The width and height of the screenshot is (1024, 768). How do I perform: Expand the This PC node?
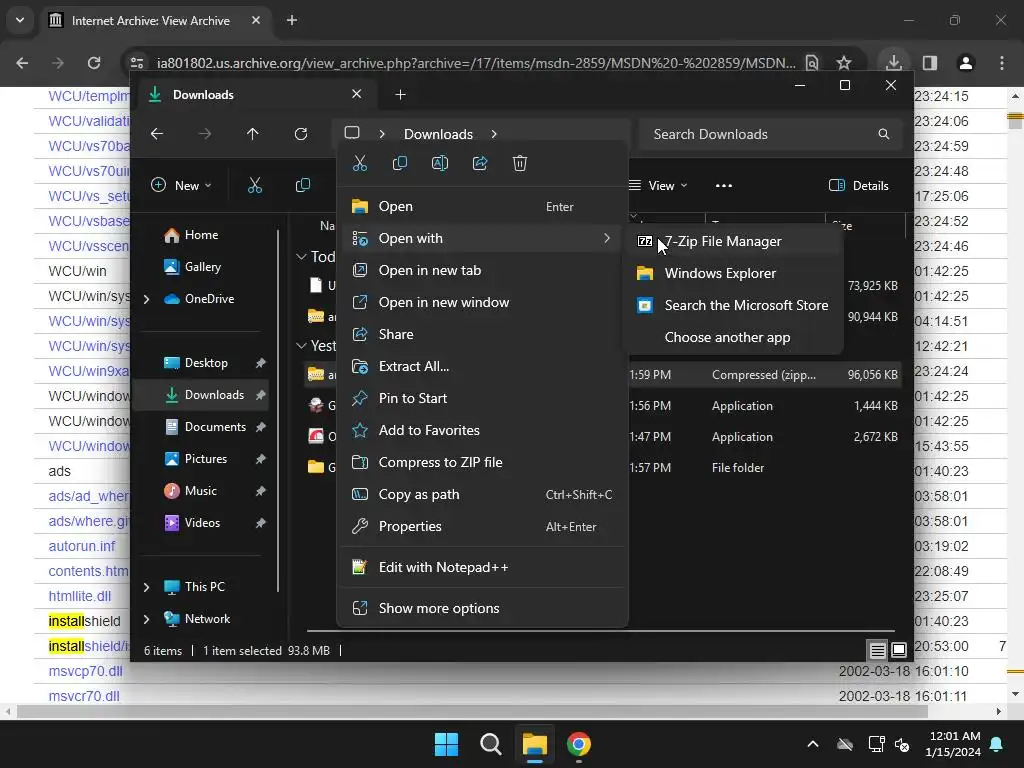[146, 587]
